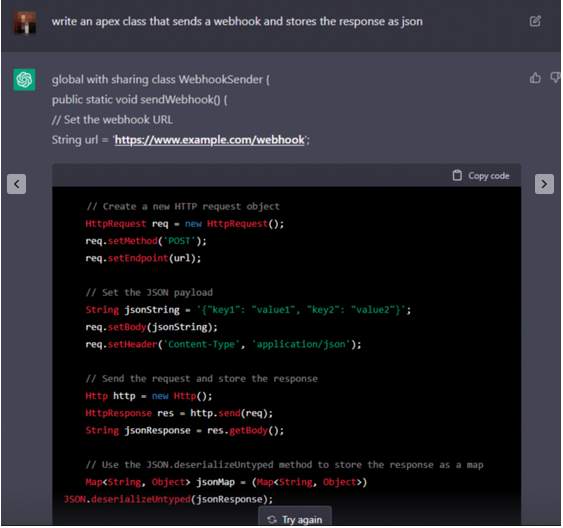563x528 pixels.
Task: Click the code block header bar
Action: [287, 176]
